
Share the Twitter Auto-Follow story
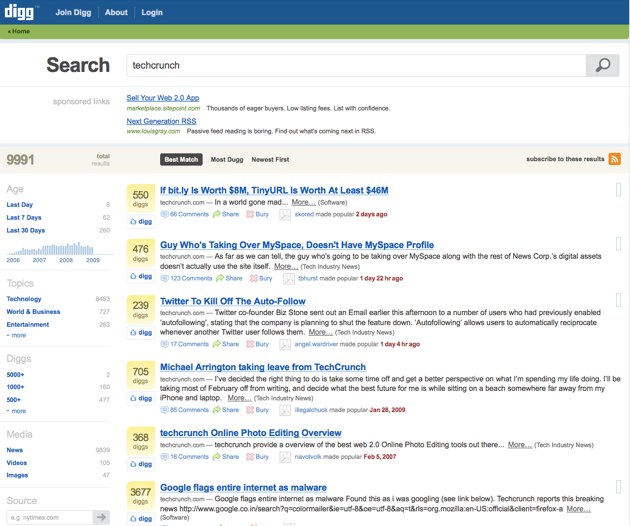click(226, 344)
